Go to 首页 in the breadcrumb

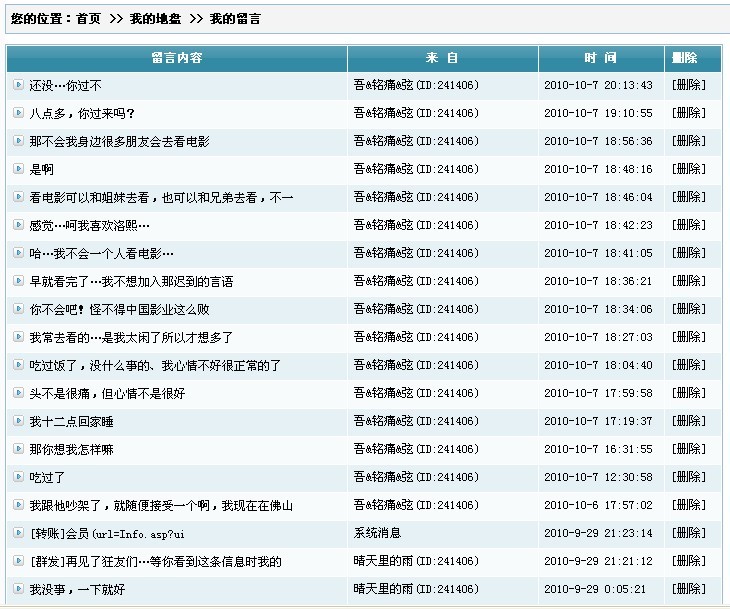(x=88, y=19)
